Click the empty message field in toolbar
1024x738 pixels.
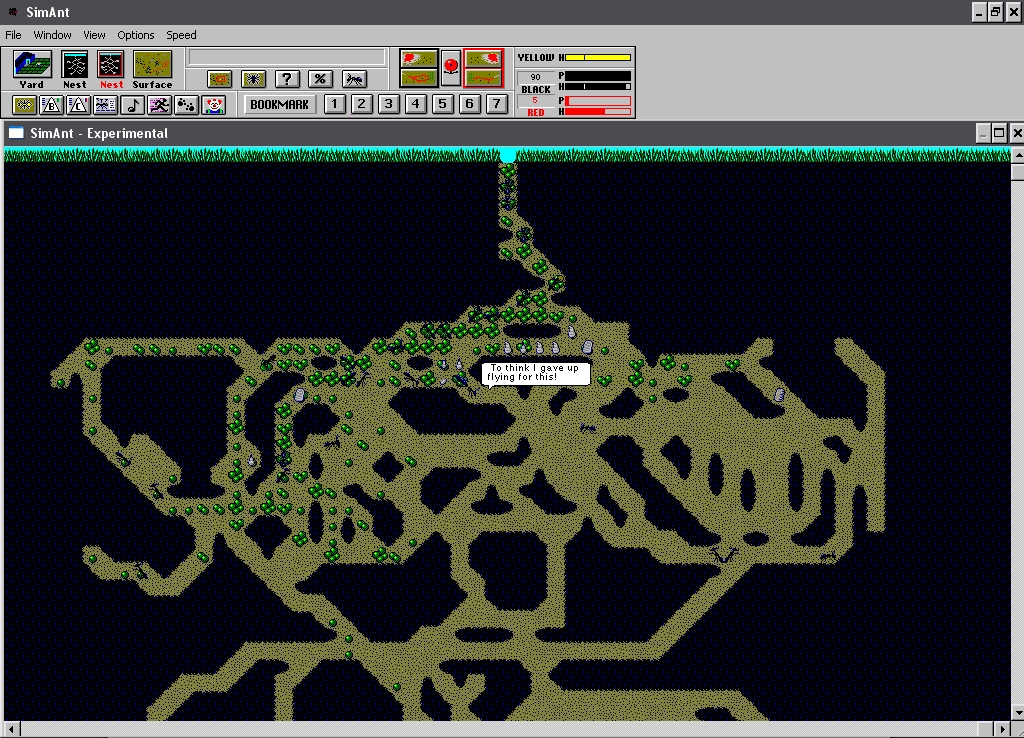coord(286,57)
